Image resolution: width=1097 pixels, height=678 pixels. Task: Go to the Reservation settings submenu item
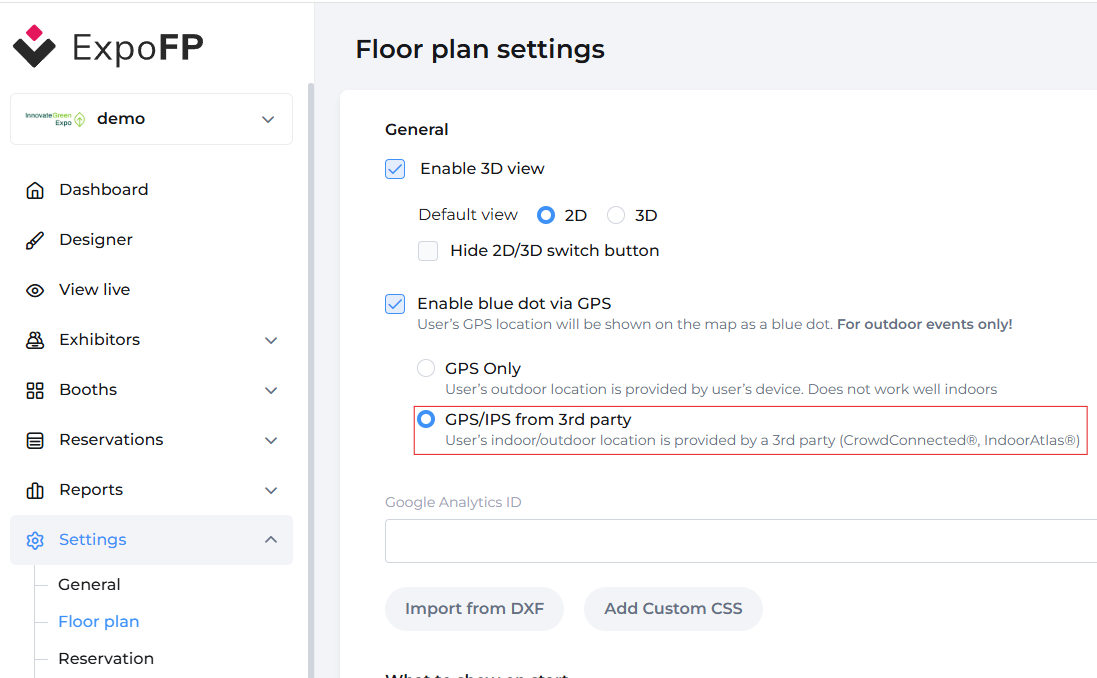[x=106, y=659]
